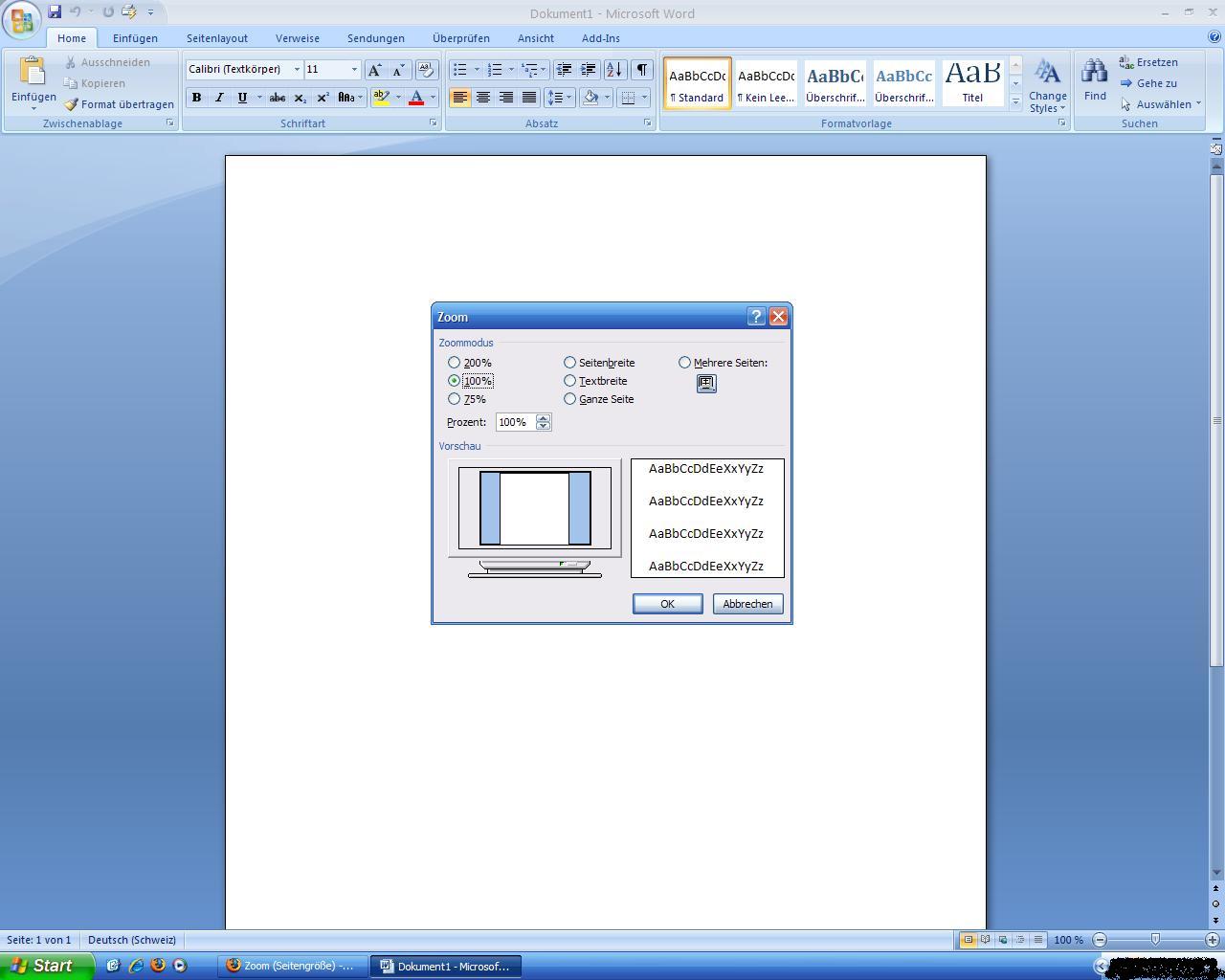1225x980 pixels.
Task: Toggle bold formatting
Action: click(196, 98)
